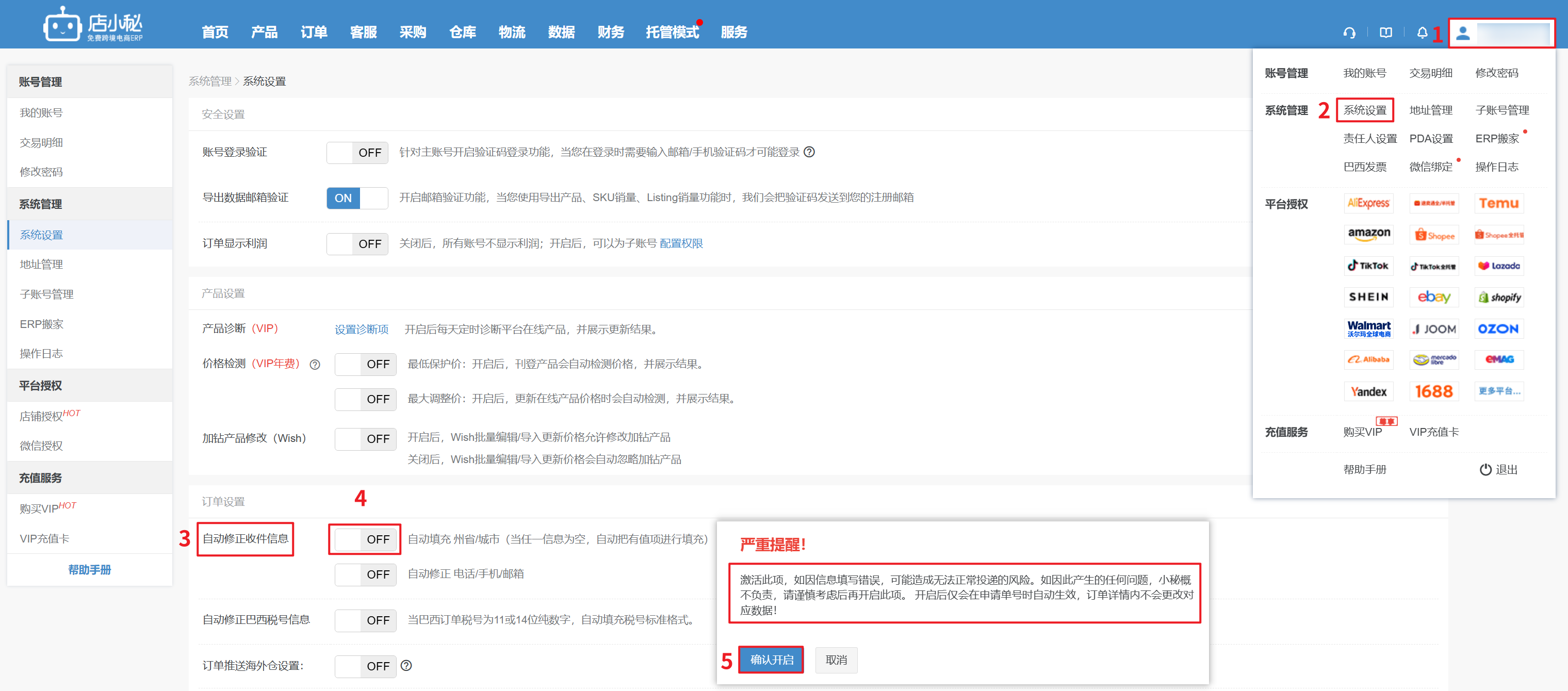Click the Walmart platform logo

pyautogui.click(x=1368, y=329)
